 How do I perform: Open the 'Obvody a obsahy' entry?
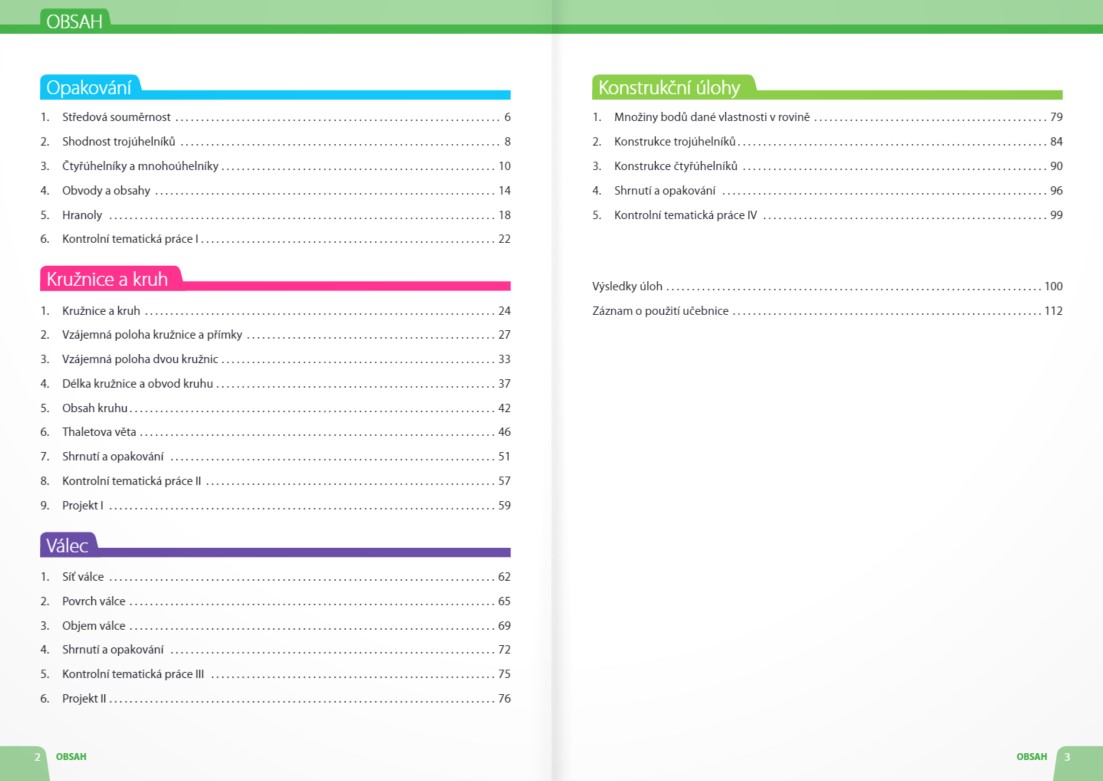pyautogui.click(x=106, y=190)
